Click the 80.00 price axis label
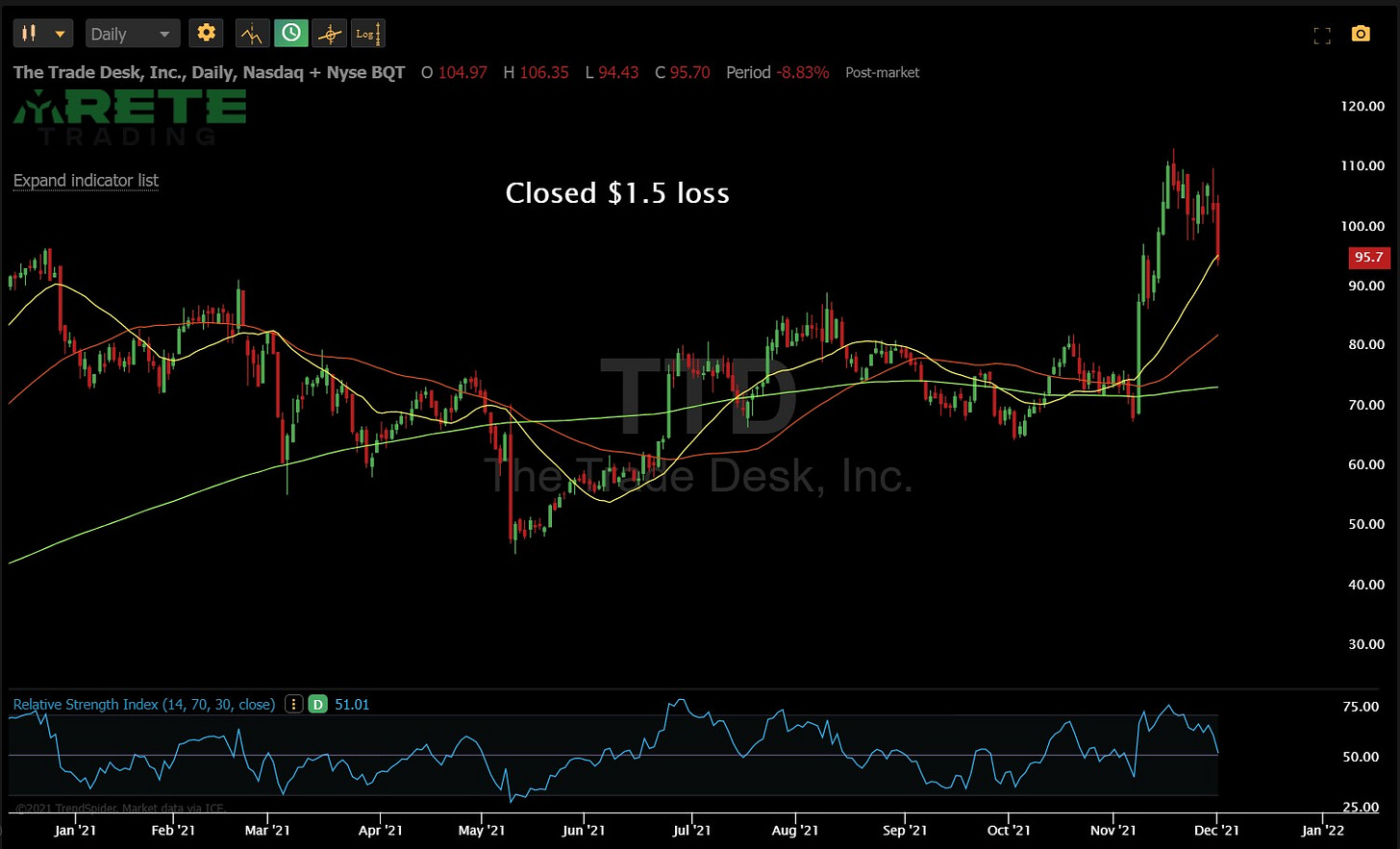The image size is (1400, 849). pos(1366,344)
